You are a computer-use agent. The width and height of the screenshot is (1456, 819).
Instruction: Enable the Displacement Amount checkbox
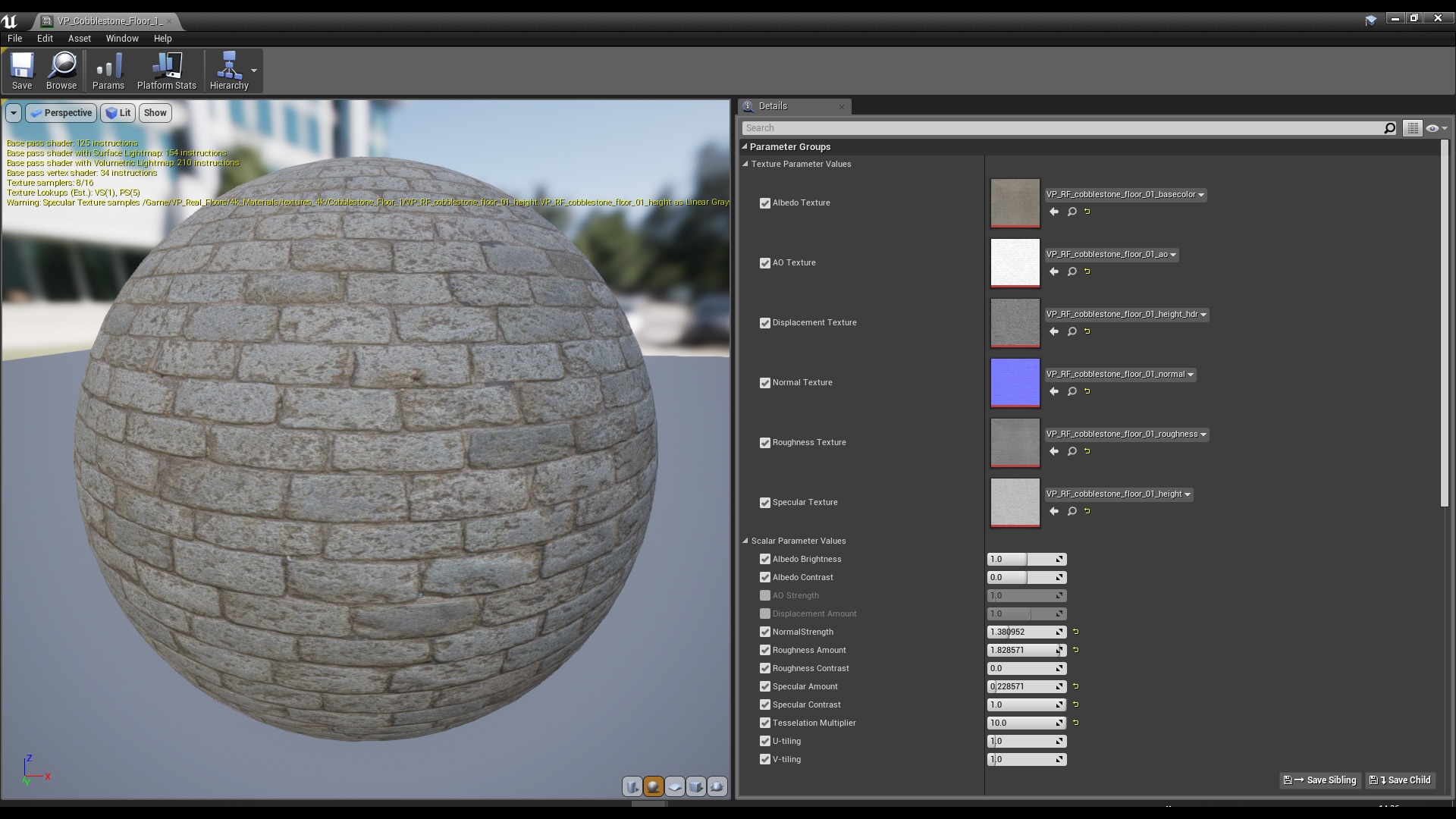(x=764, y=613)
